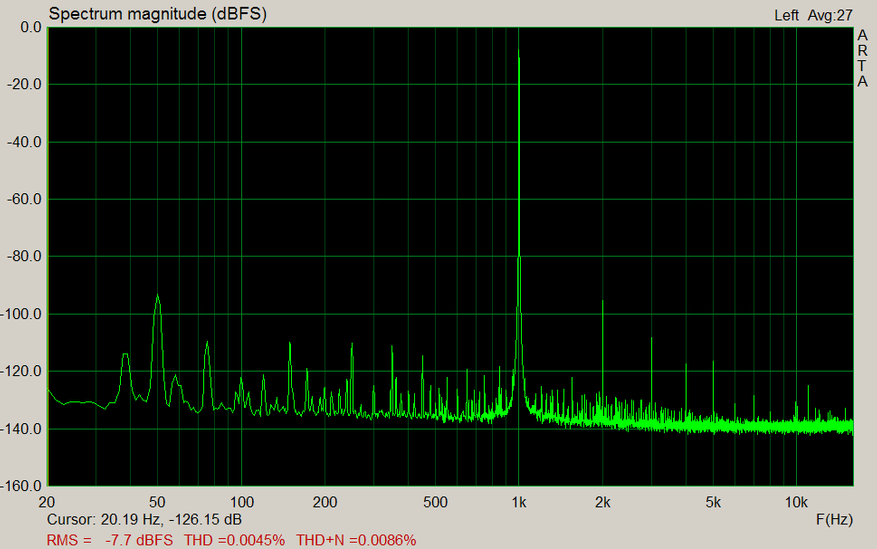Click the F(Hz) axis label
Viewport: 877px width, 549px height.
click(x=833, y=520)
